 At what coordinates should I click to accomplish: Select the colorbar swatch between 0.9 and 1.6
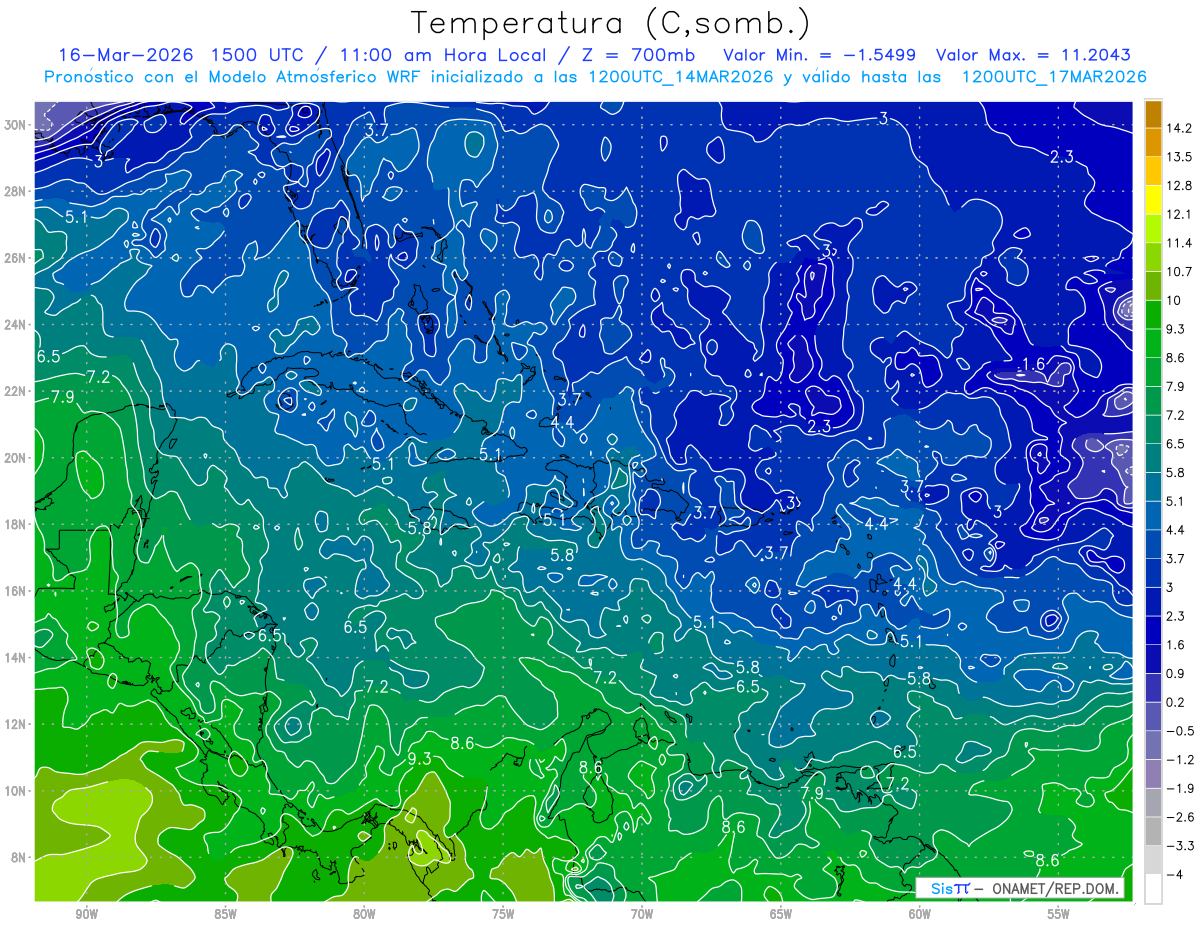(1153, 659)
